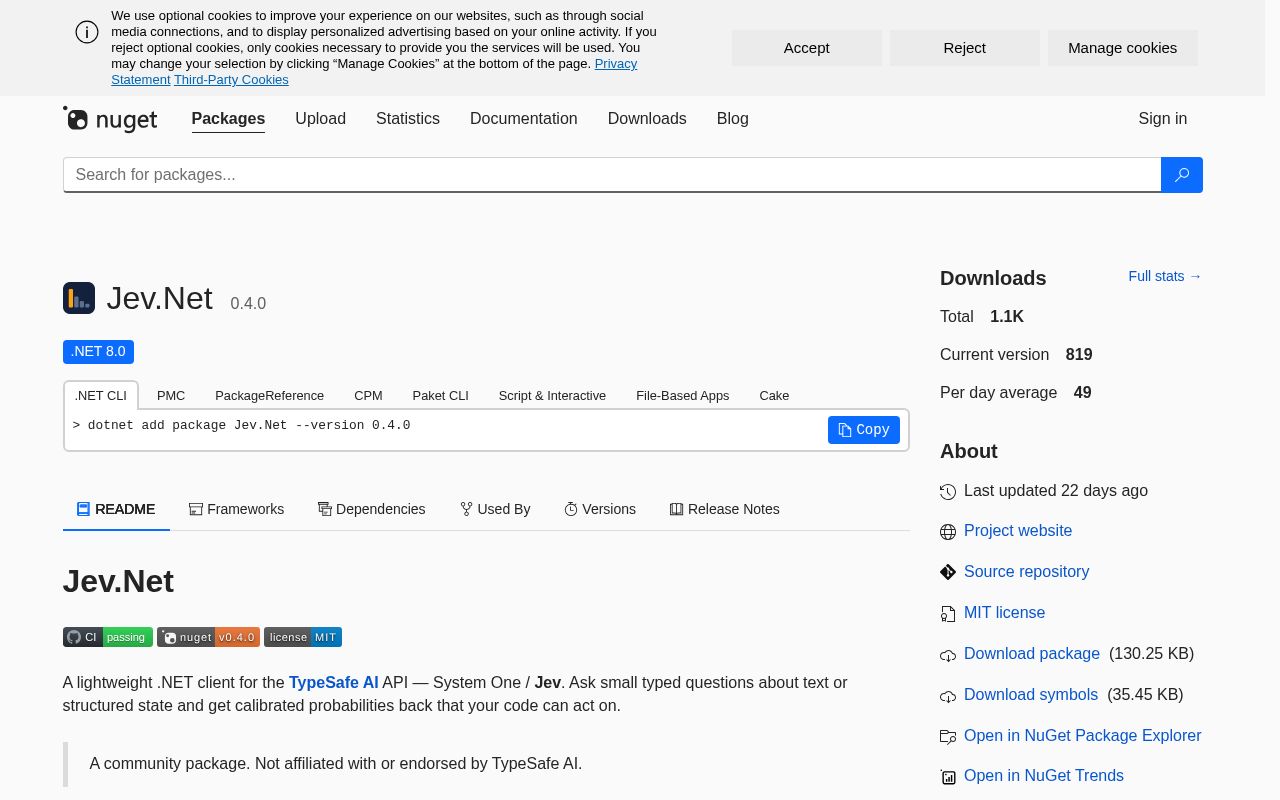The image size is (1280, 800).
Task: Click the history icon beside Last updated
Action: click(948, 492)
